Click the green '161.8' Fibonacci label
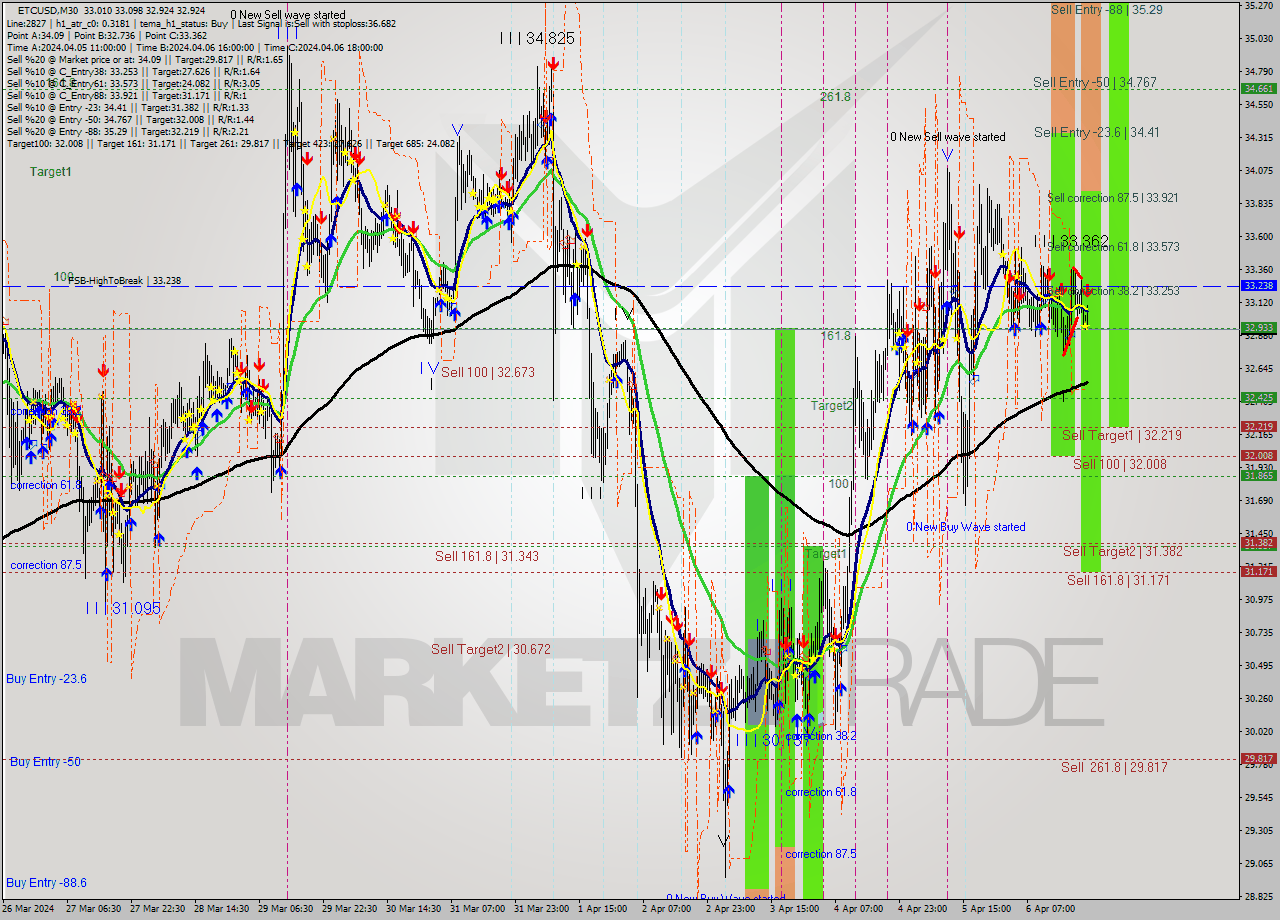1280x920 pixels. pos(836,336)
